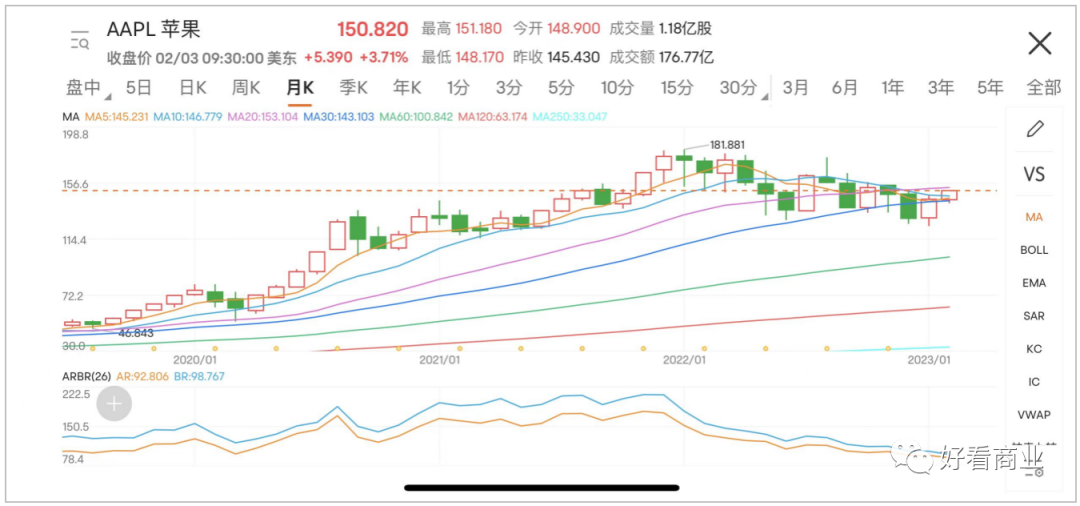This screenshot has width=1080, height=506.
Task: Choose the 3分 minute interval
Action: pyautogui.click(x=509, y=87)
